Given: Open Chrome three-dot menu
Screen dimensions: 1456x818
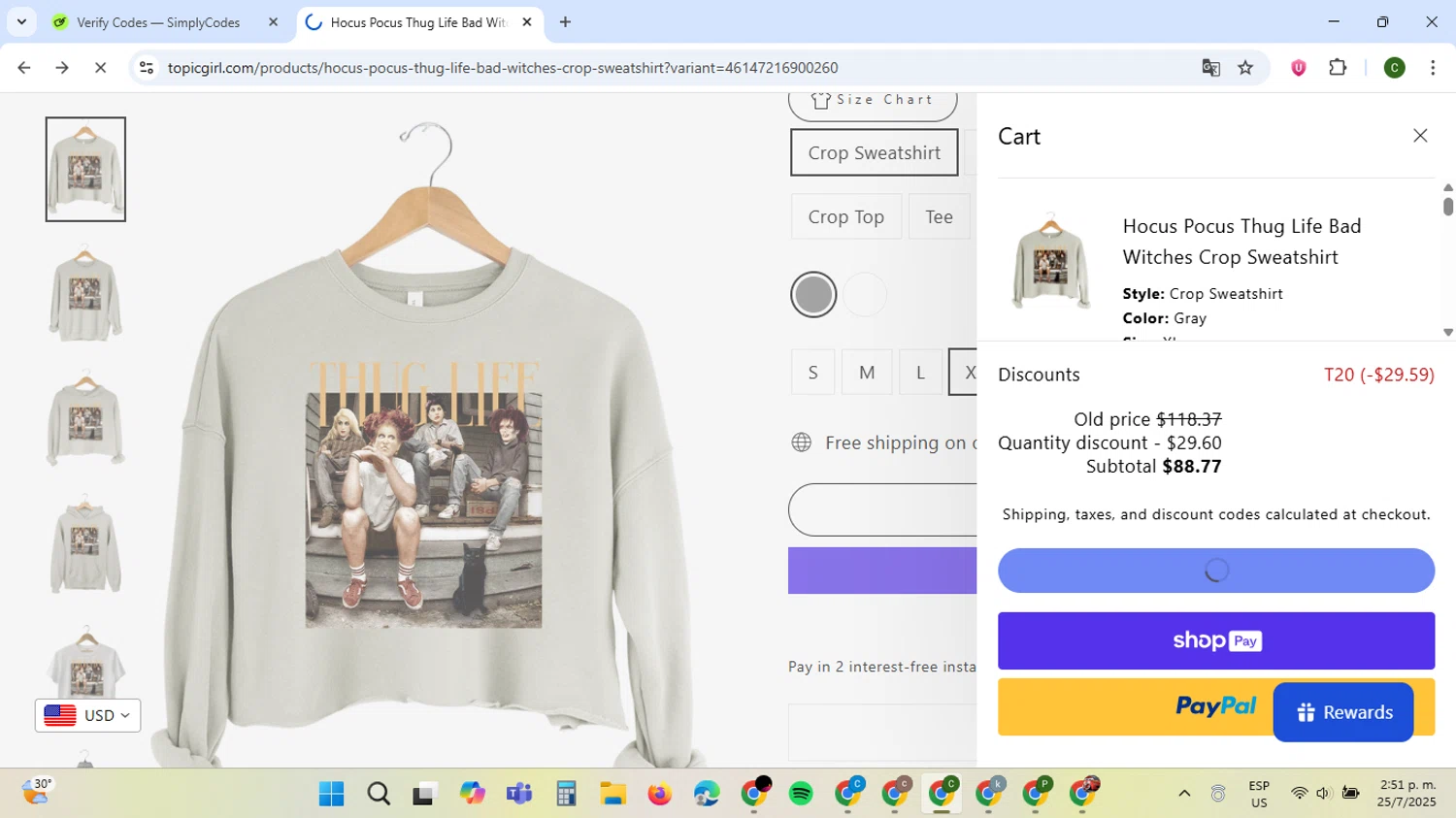Looking at the screenshot, I should click(1433, 68).
